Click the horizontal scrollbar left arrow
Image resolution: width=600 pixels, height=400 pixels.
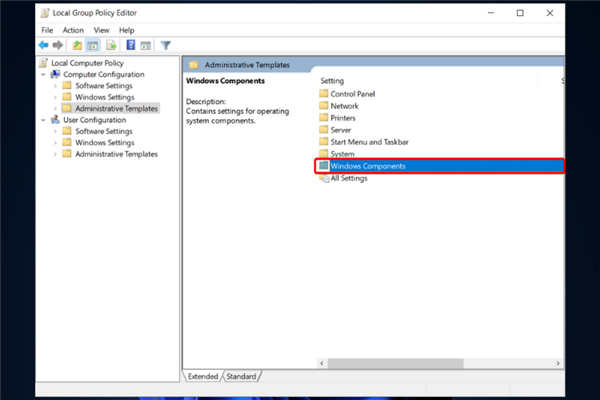click(x=322, y=363)
